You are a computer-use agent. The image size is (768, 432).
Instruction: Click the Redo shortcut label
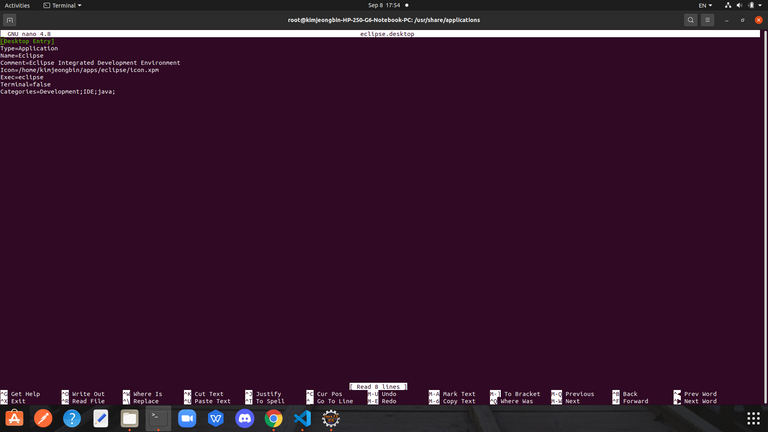tap(389, 401)
